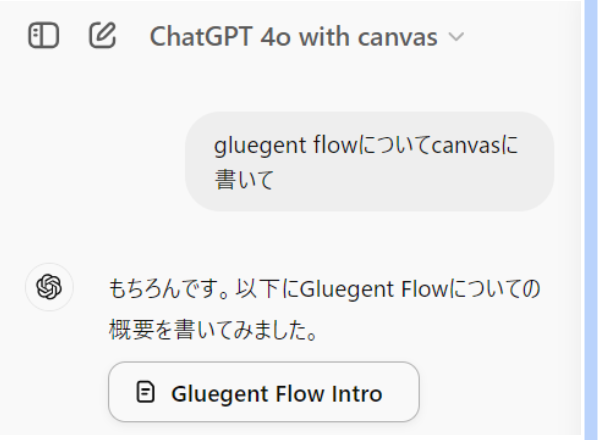
Task: Click 書いて on the user message's second line
Action: pos(244,179)
